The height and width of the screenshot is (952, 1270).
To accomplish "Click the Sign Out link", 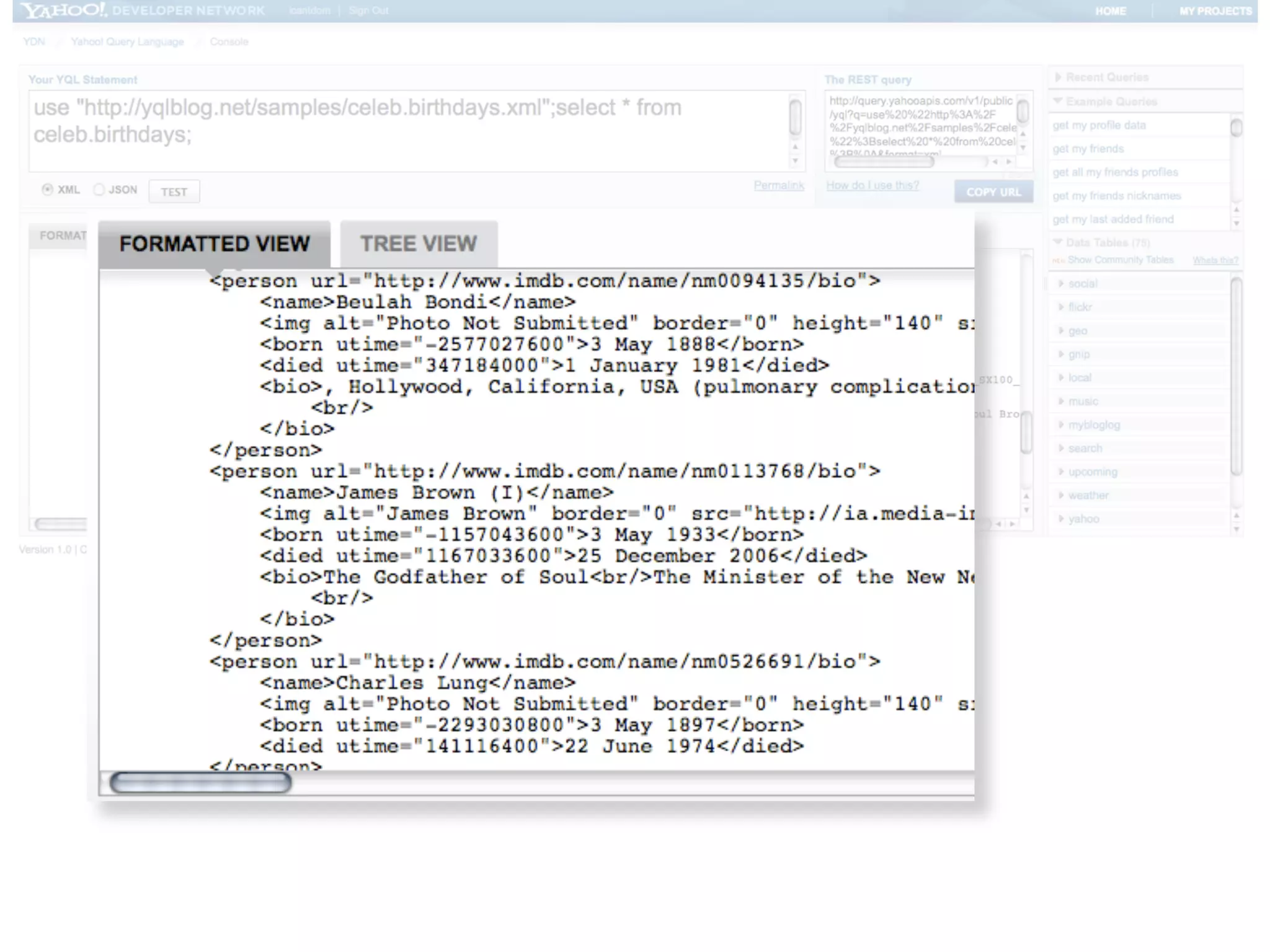I will coord(368,11).
